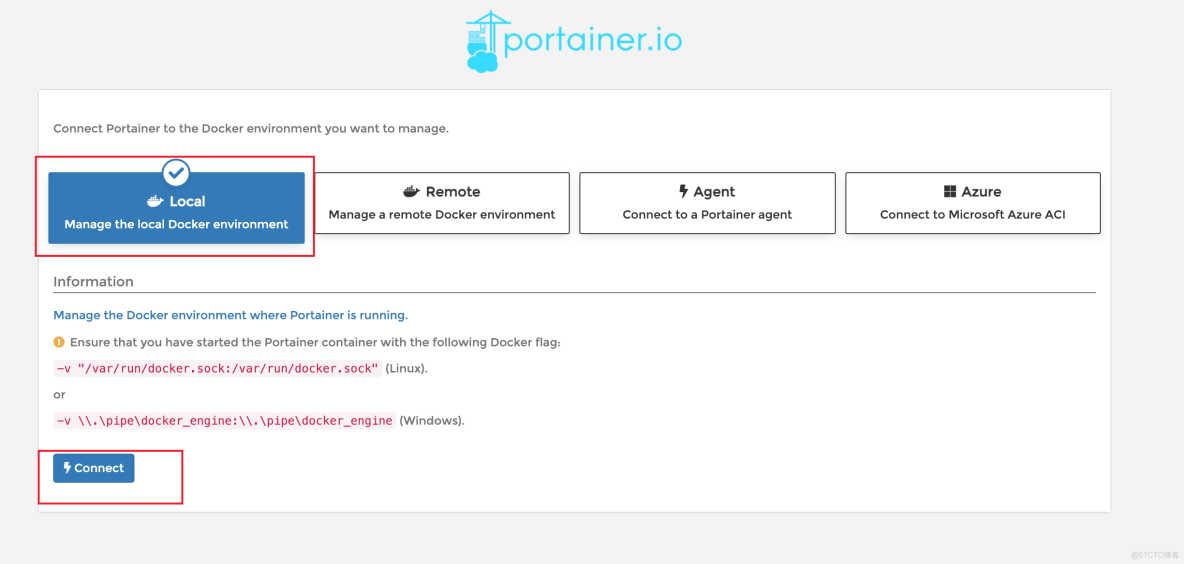Pick the Azure ACI option
The width and height of the screenshot is (1184, 564).
(x=973, y=203)
